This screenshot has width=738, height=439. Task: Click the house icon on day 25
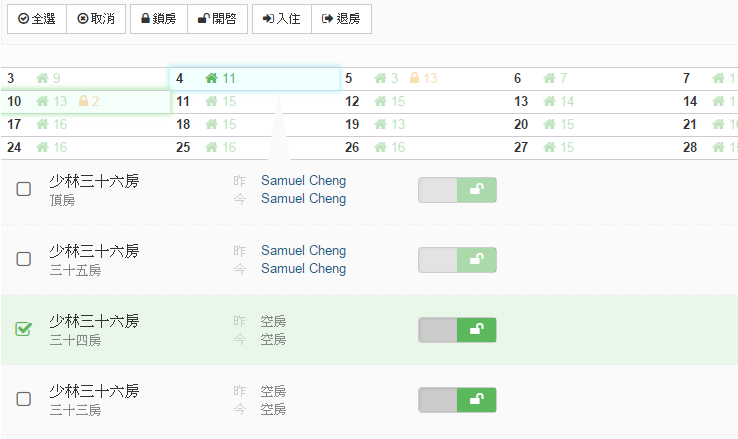click(211, 147)
